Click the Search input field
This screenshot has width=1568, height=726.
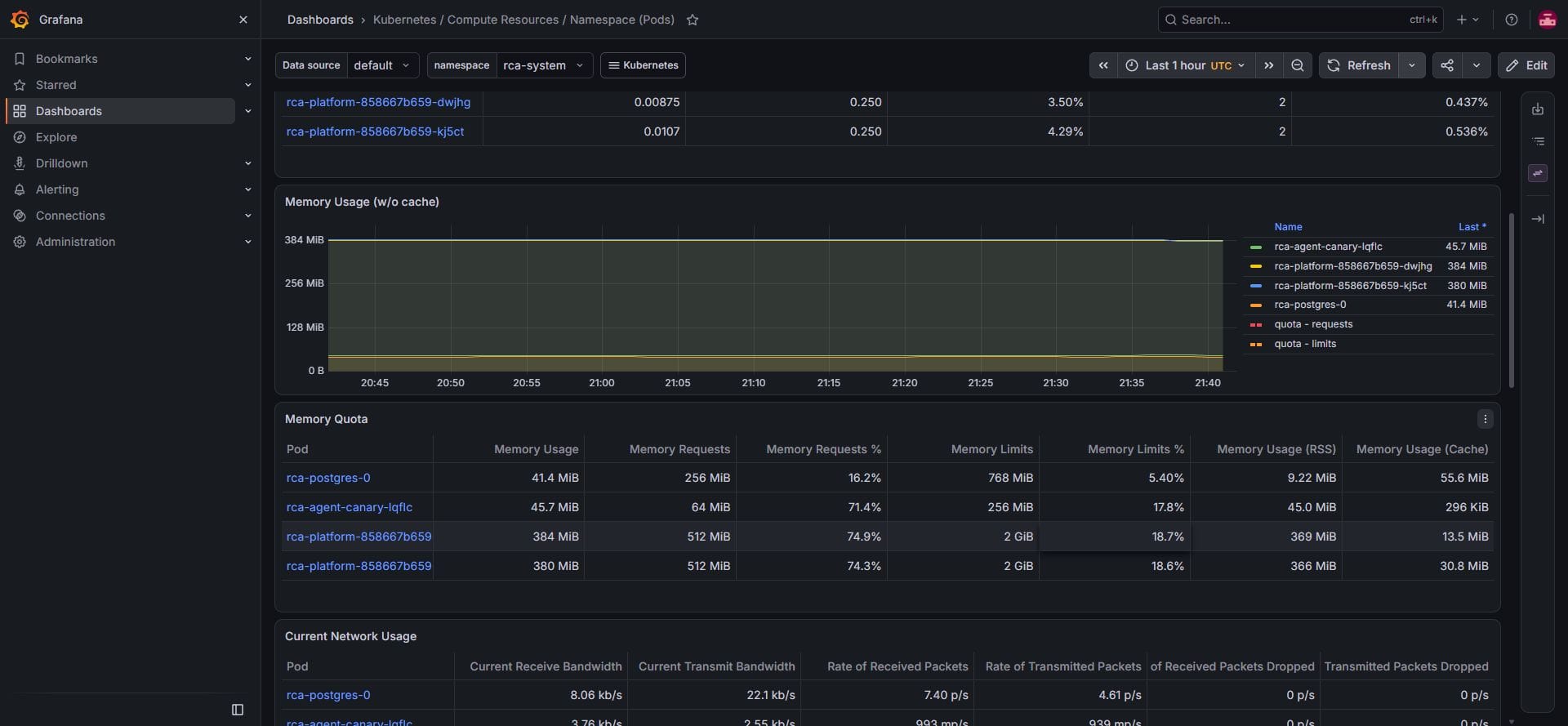click(x=1300, y=20)
